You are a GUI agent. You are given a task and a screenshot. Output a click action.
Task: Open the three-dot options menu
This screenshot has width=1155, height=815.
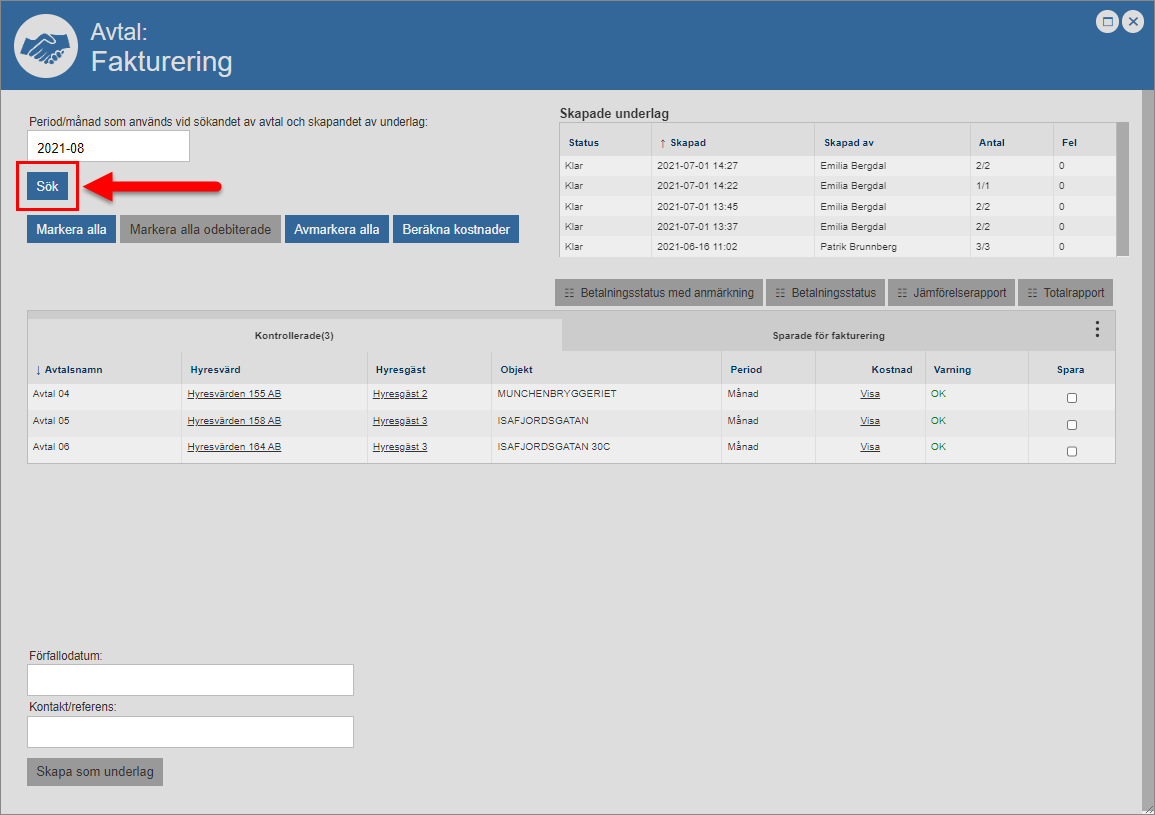point(1097,329)
